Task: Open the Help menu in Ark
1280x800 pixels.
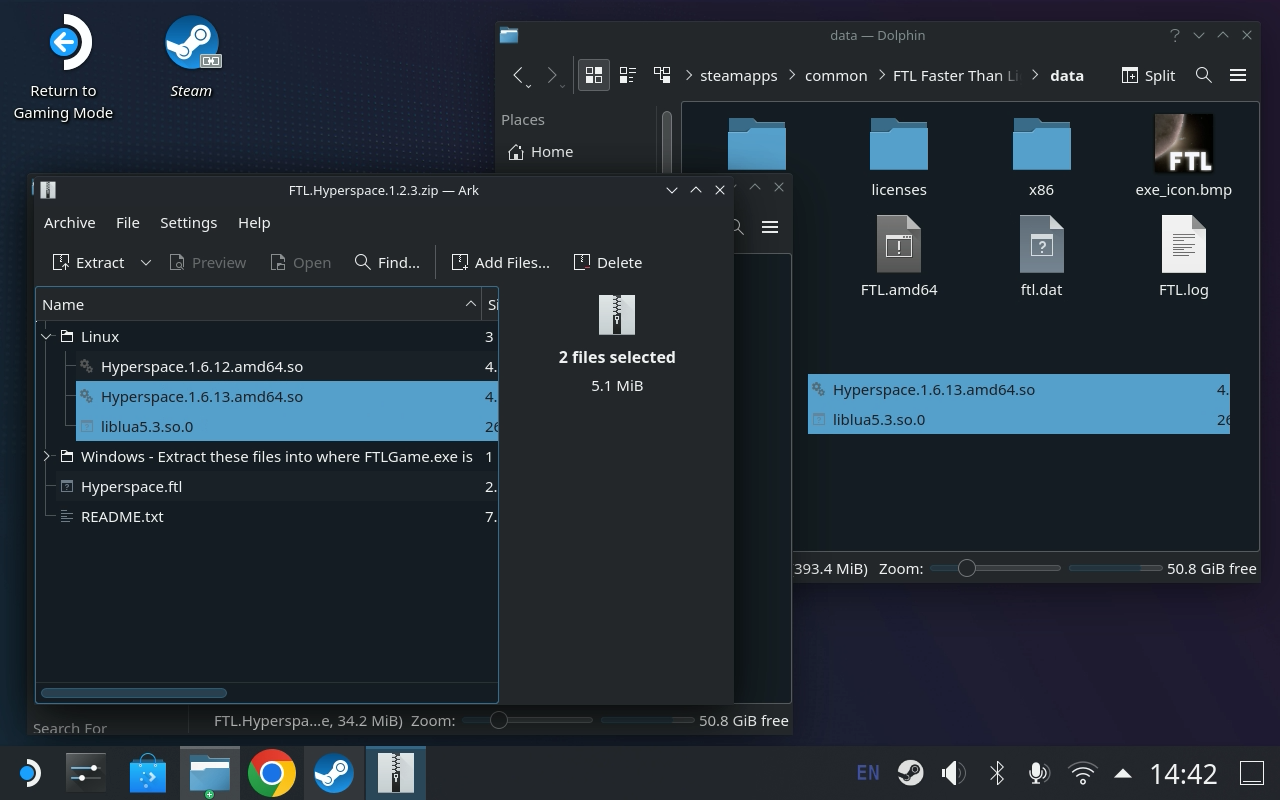Action: tap(254, 223)
